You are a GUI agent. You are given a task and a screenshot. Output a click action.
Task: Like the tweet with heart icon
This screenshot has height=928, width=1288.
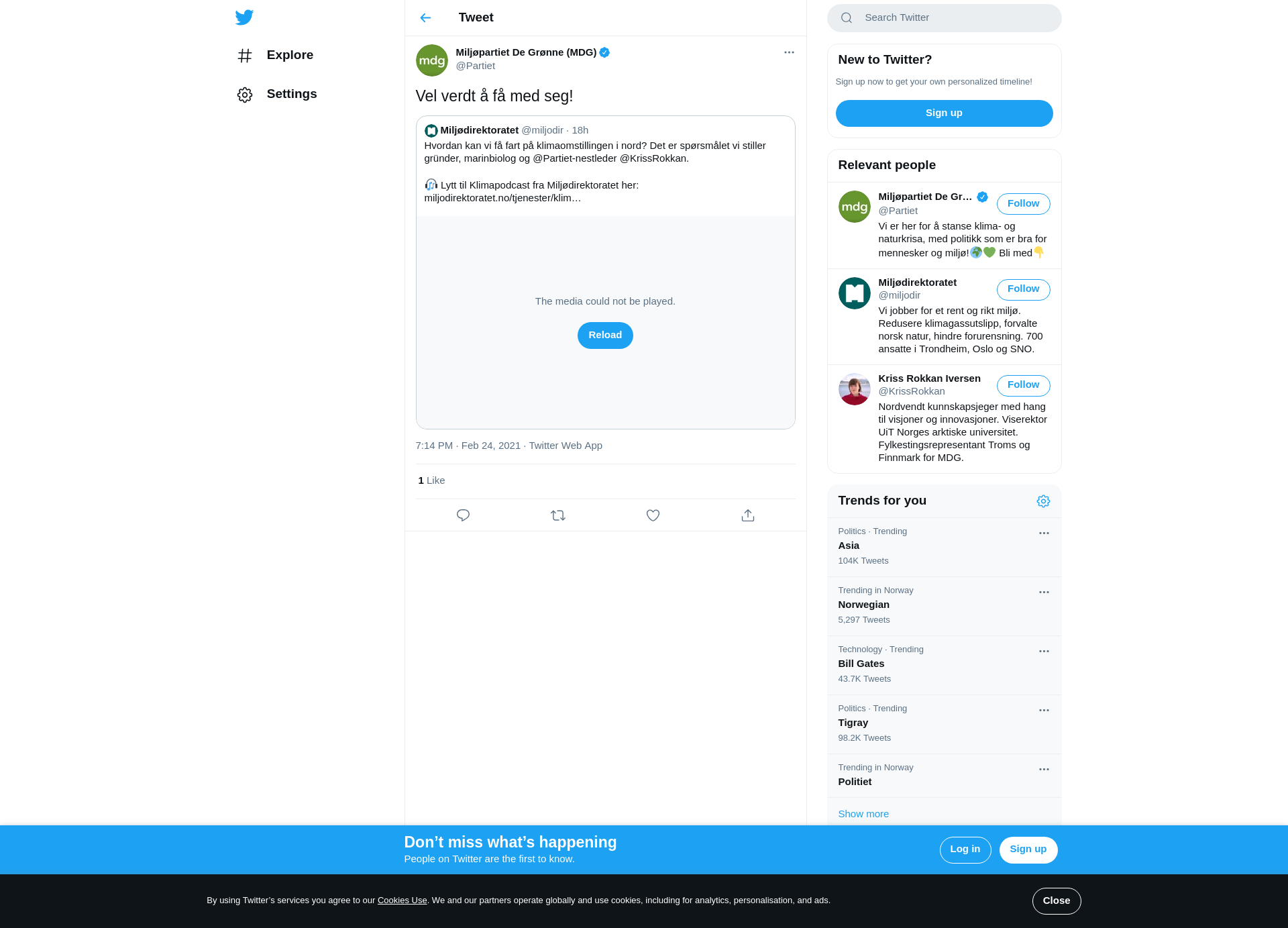(653, 515)
